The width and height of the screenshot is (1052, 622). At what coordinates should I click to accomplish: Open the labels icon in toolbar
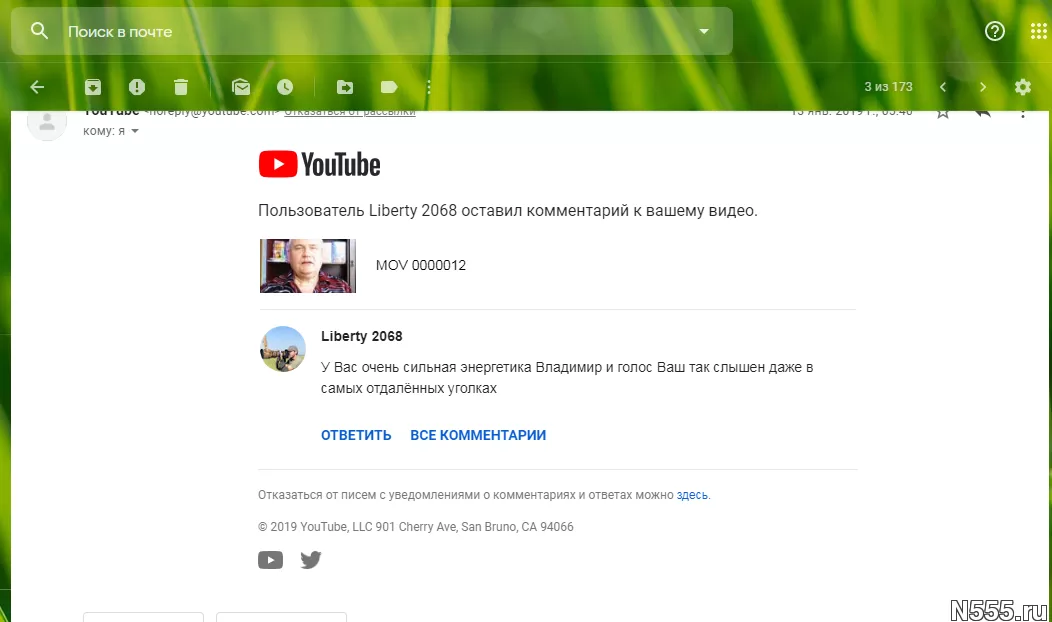pyautogui.click(x=389, y=87)
